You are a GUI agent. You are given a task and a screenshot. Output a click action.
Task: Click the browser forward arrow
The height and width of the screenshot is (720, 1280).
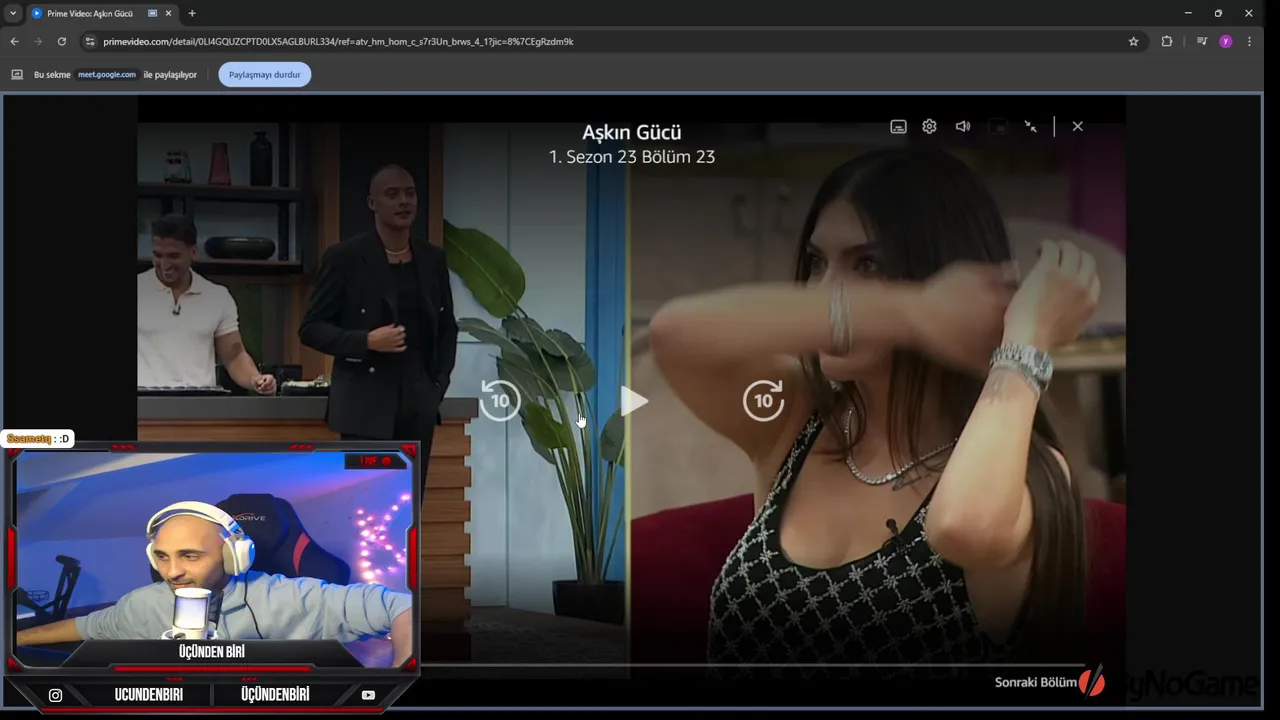click(38, 41)
